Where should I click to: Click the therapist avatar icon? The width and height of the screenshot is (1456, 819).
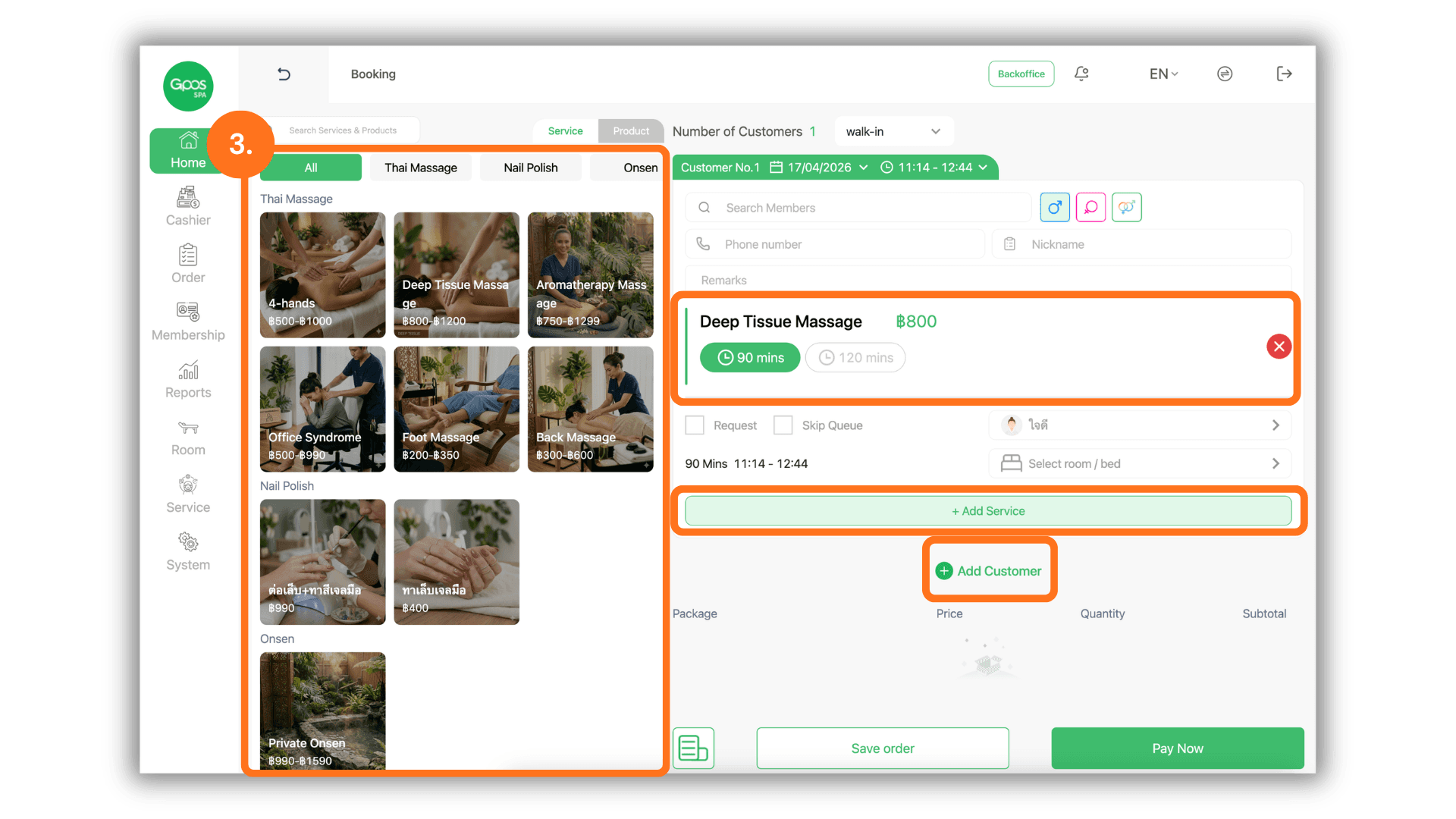pos(1011,425)
